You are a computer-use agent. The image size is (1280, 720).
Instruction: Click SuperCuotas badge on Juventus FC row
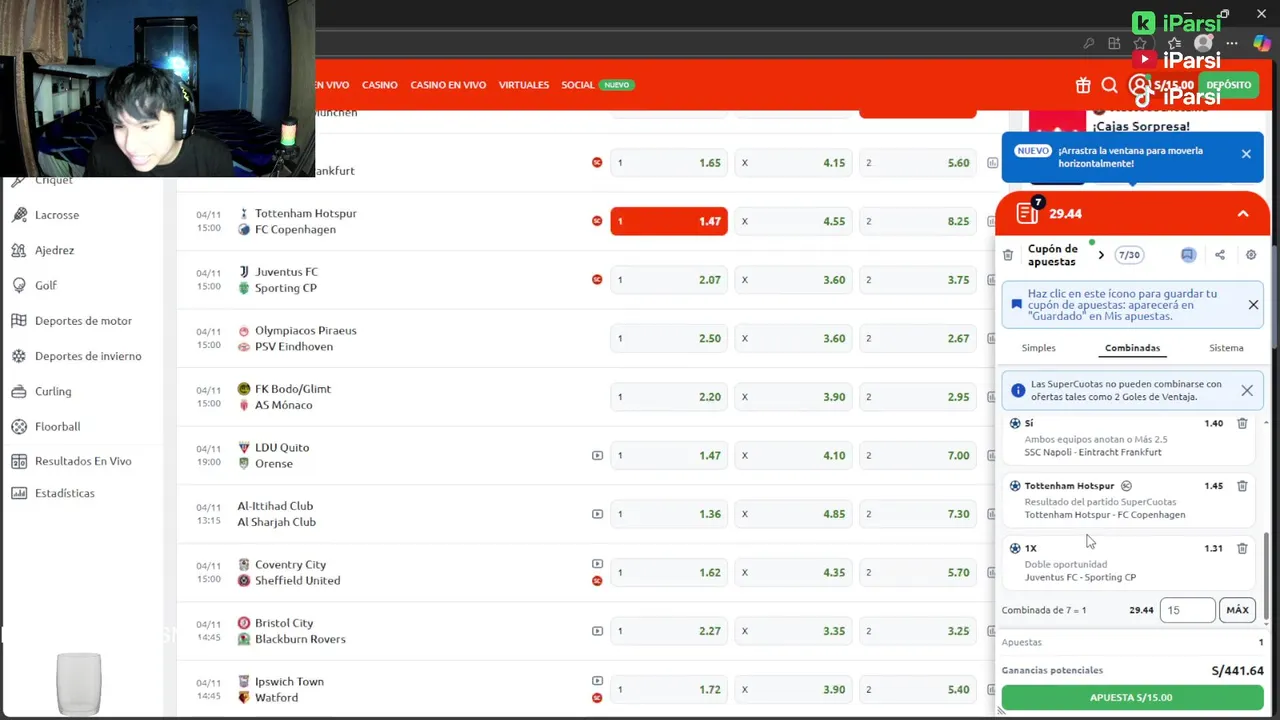(x=597, y=279)
